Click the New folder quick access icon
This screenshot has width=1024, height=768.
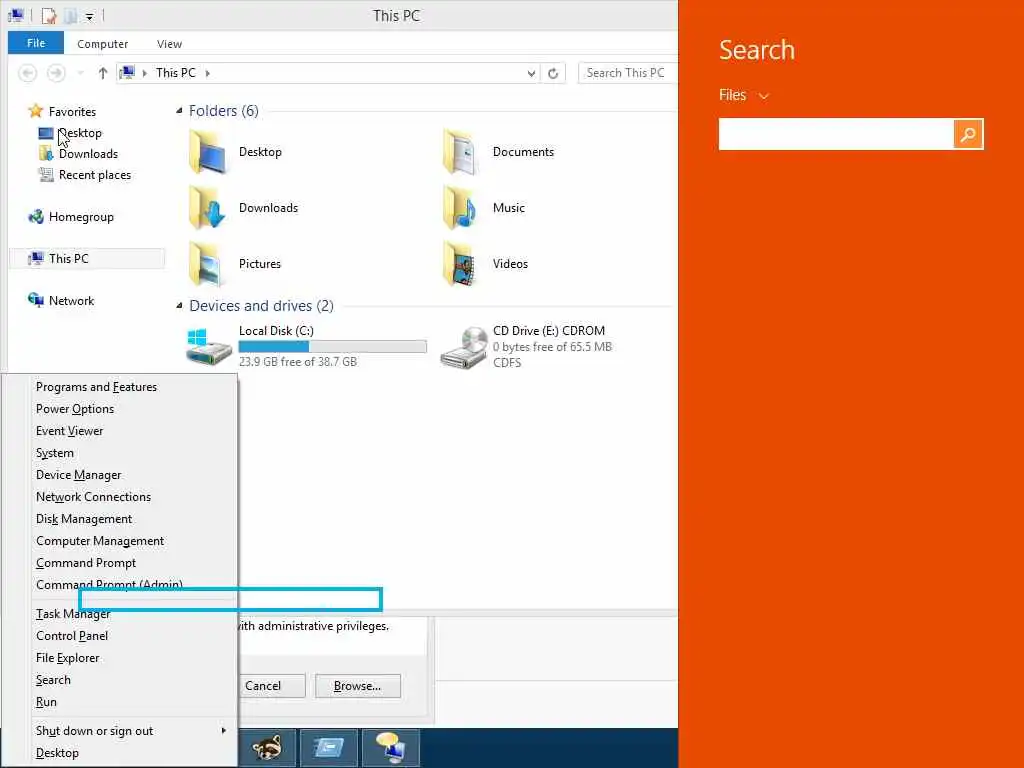[x=71, y=16]
